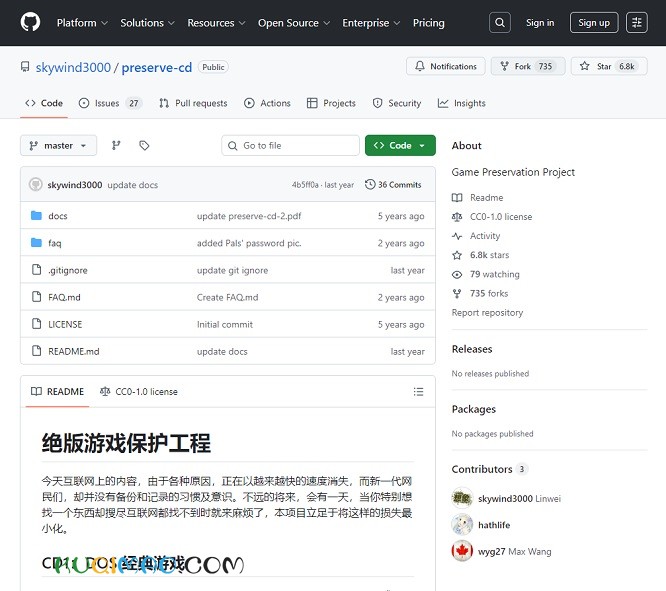
Task: View tags via the tag icon
Action: click(x=144, y=146)
